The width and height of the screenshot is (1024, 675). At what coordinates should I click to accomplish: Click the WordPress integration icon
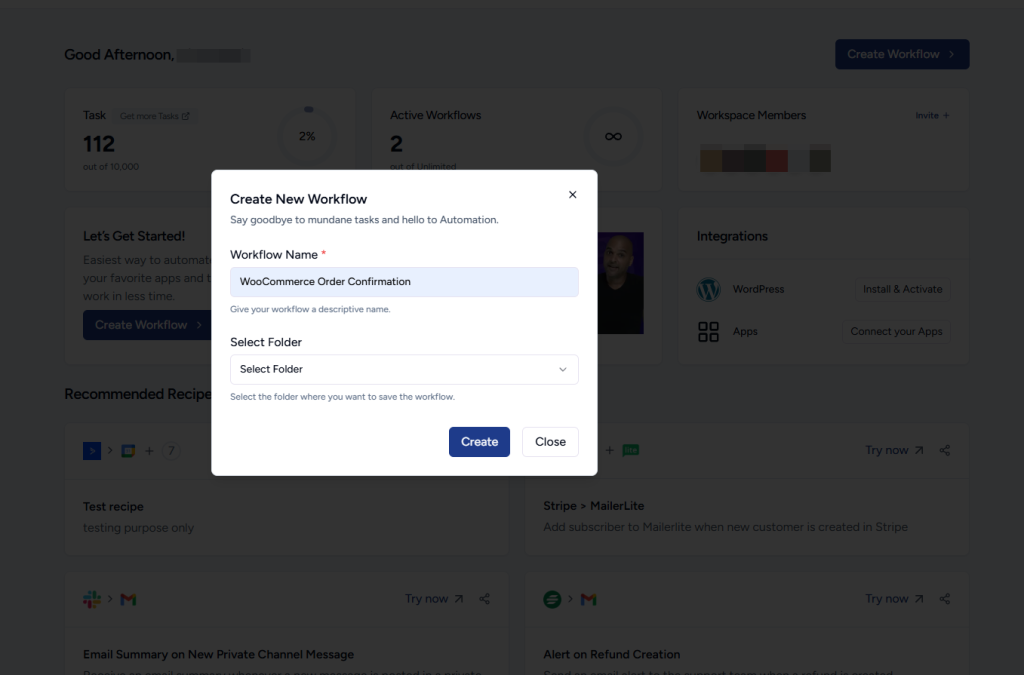pos(709,290)
